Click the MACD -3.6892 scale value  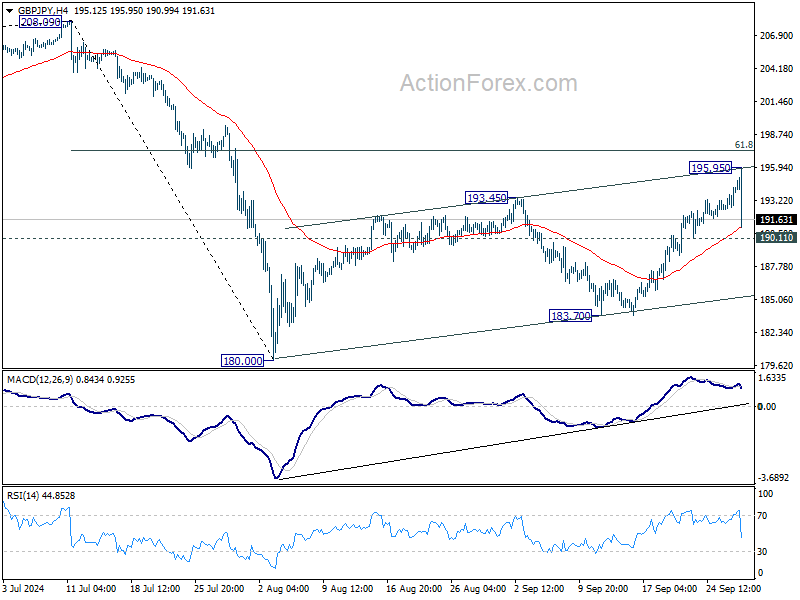tap(773, 478)
